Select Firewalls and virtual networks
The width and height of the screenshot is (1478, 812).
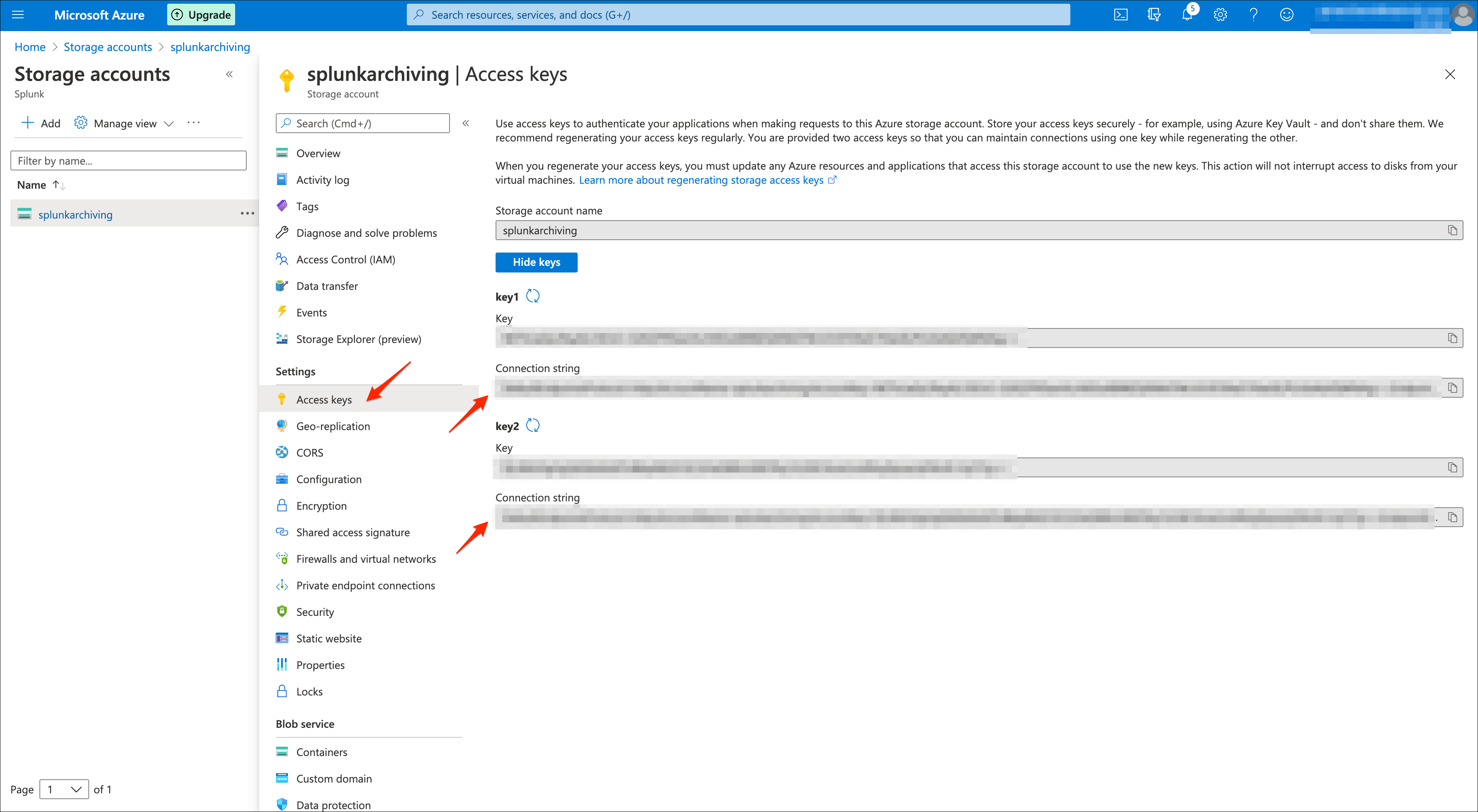point(365,559)
